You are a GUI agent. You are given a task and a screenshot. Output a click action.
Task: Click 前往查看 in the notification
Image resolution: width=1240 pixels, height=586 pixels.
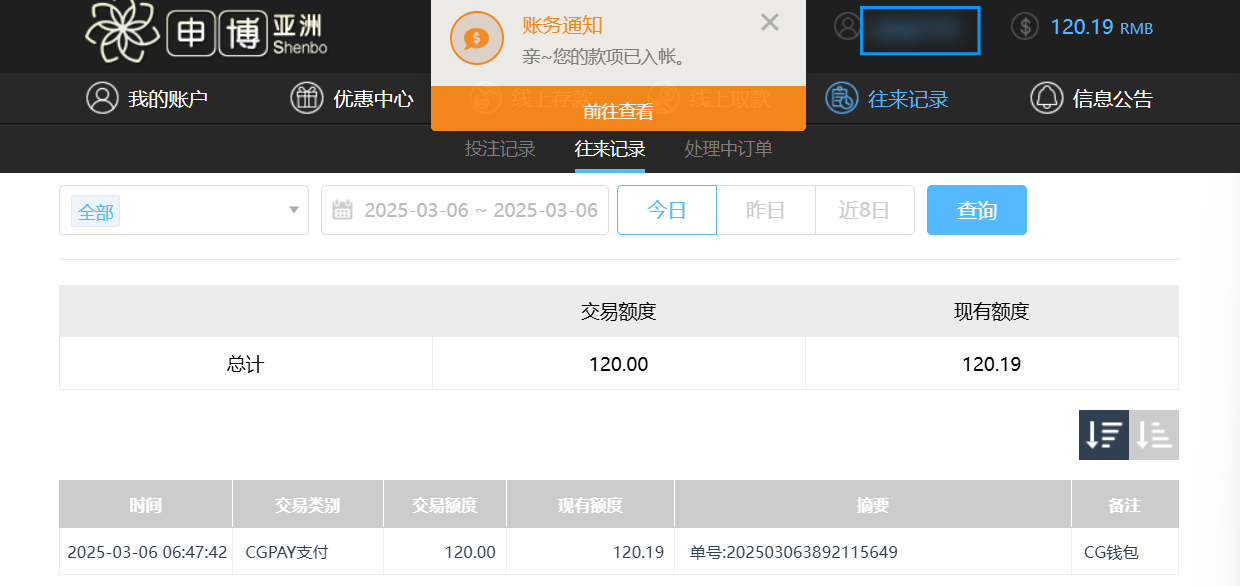pos(618,111)
